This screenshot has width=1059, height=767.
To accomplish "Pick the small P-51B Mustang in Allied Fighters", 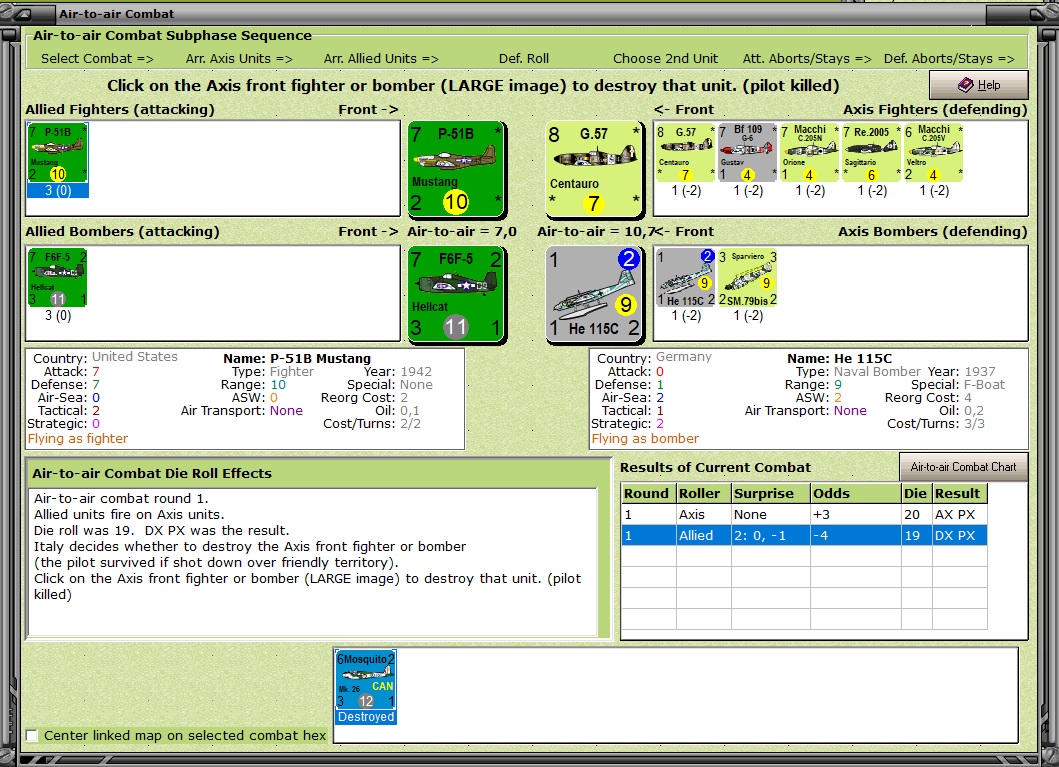I will [x=58, y=153].
